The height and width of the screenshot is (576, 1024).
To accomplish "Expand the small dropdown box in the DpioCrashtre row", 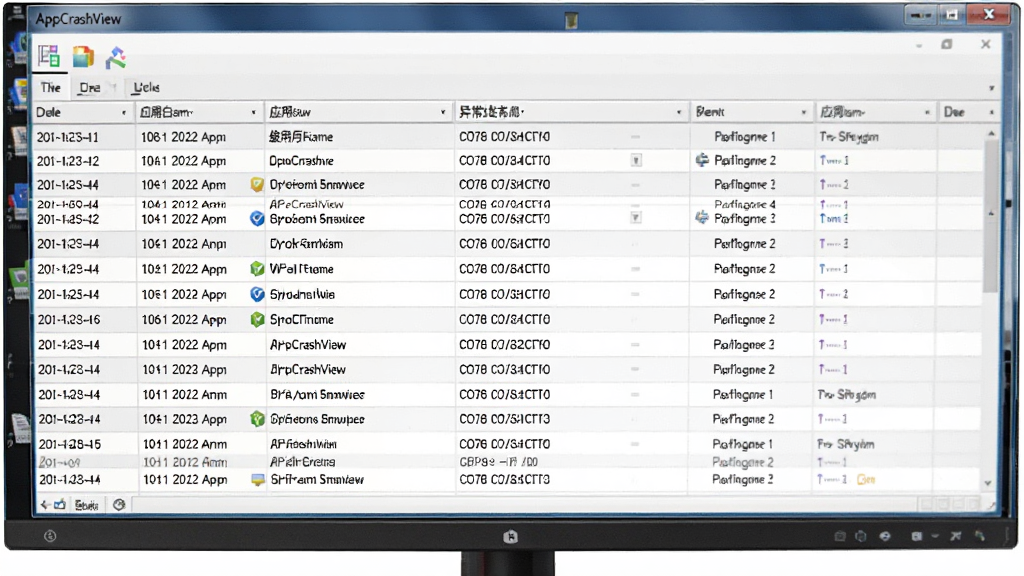I will 636,161.
